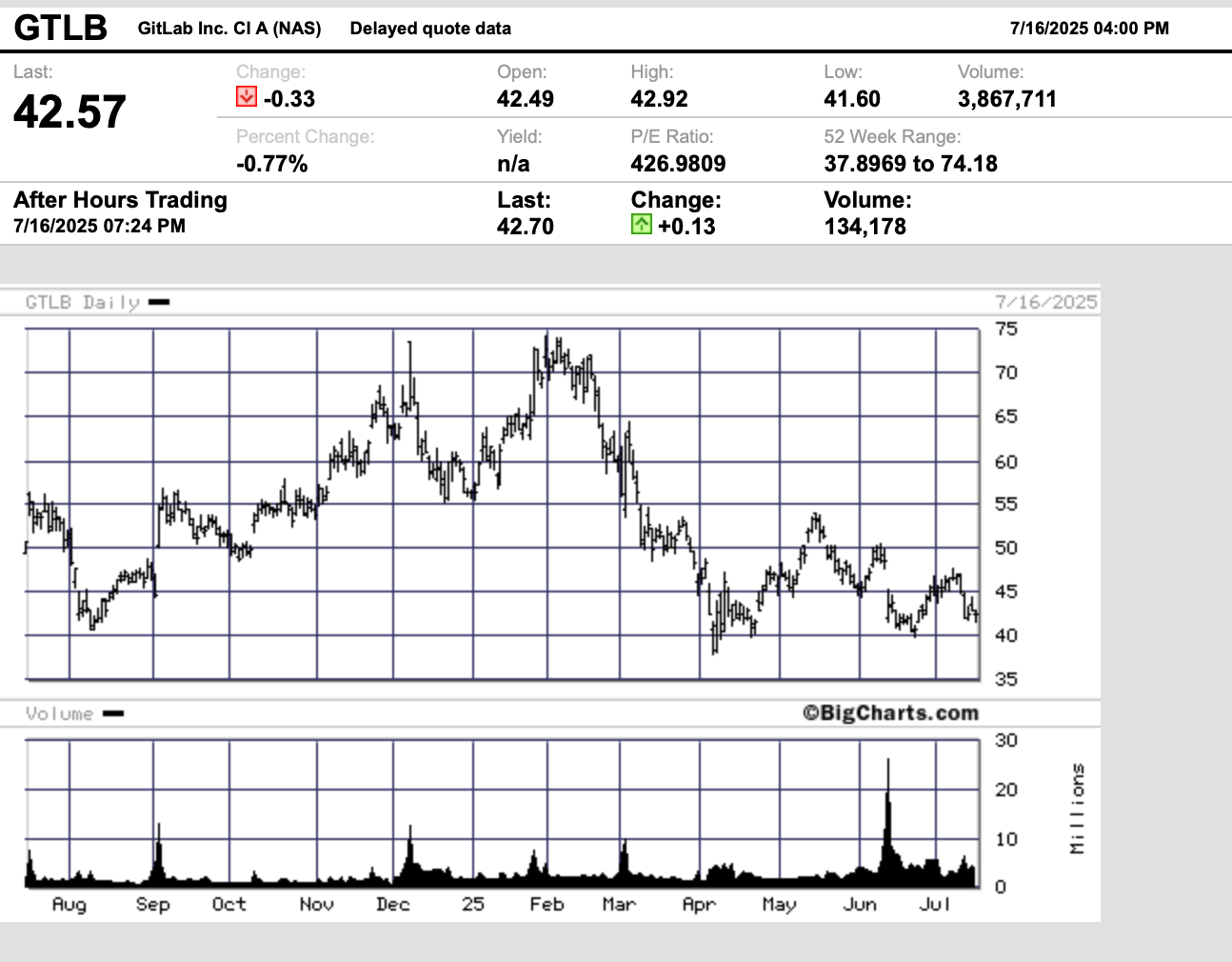Click the September volume spike bar
Image resolution: width=1232 pixels, height=962 pixels.
pos(159,857)
